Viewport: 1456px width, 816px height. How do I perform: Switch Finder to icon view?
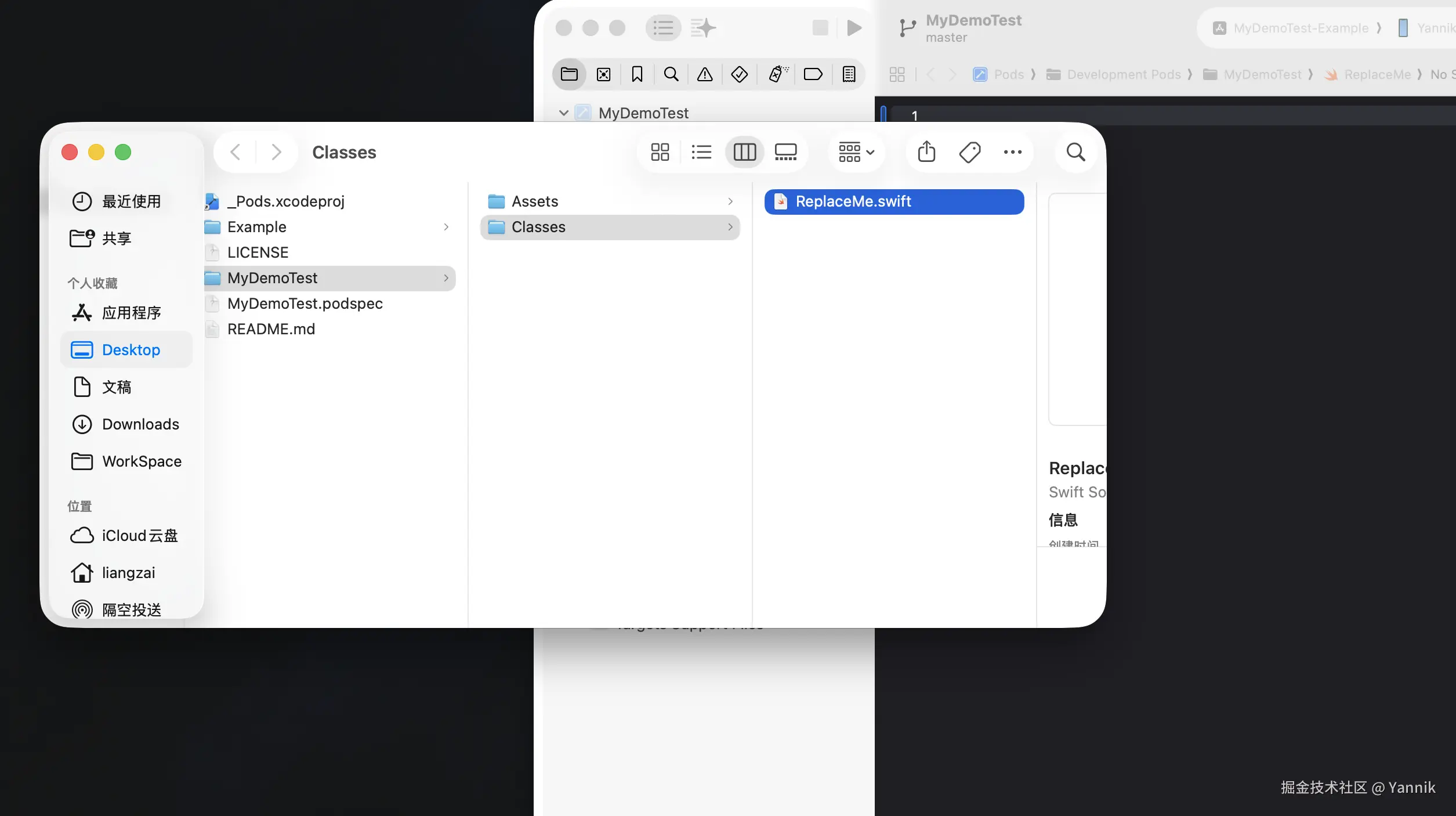(x=660, y=152)
